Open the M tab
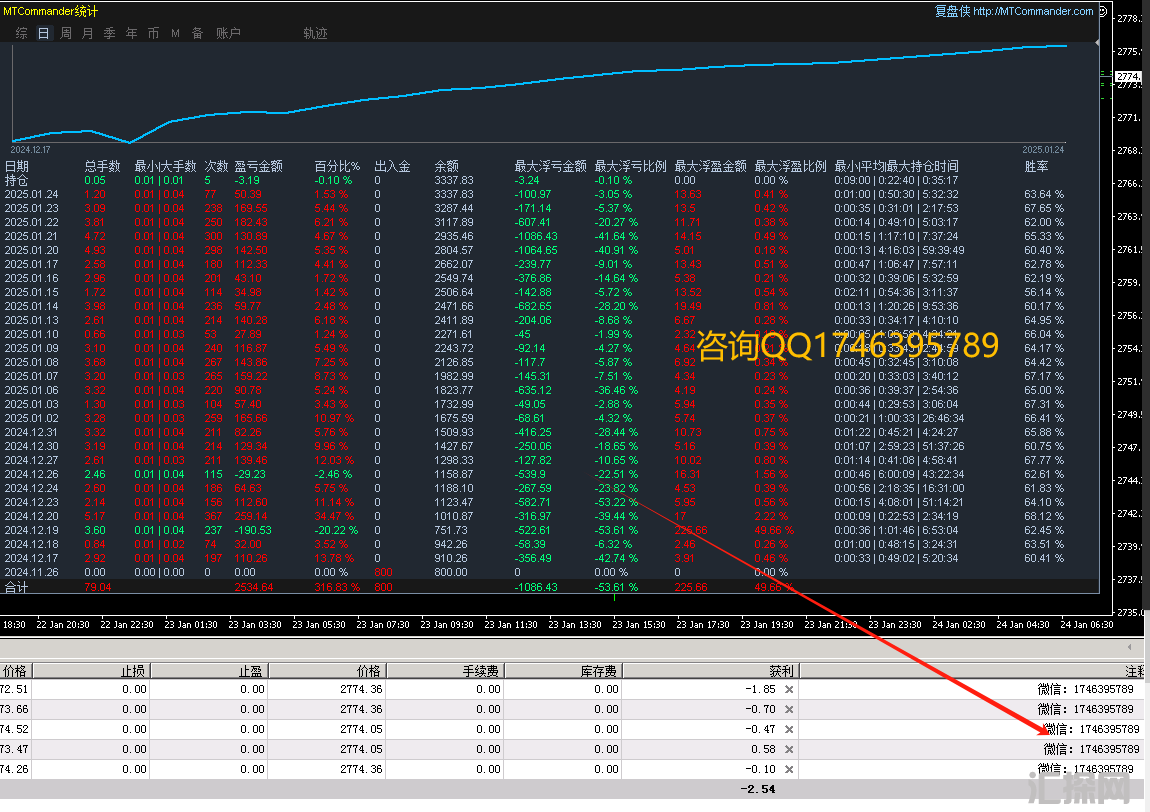 point(175,33)
